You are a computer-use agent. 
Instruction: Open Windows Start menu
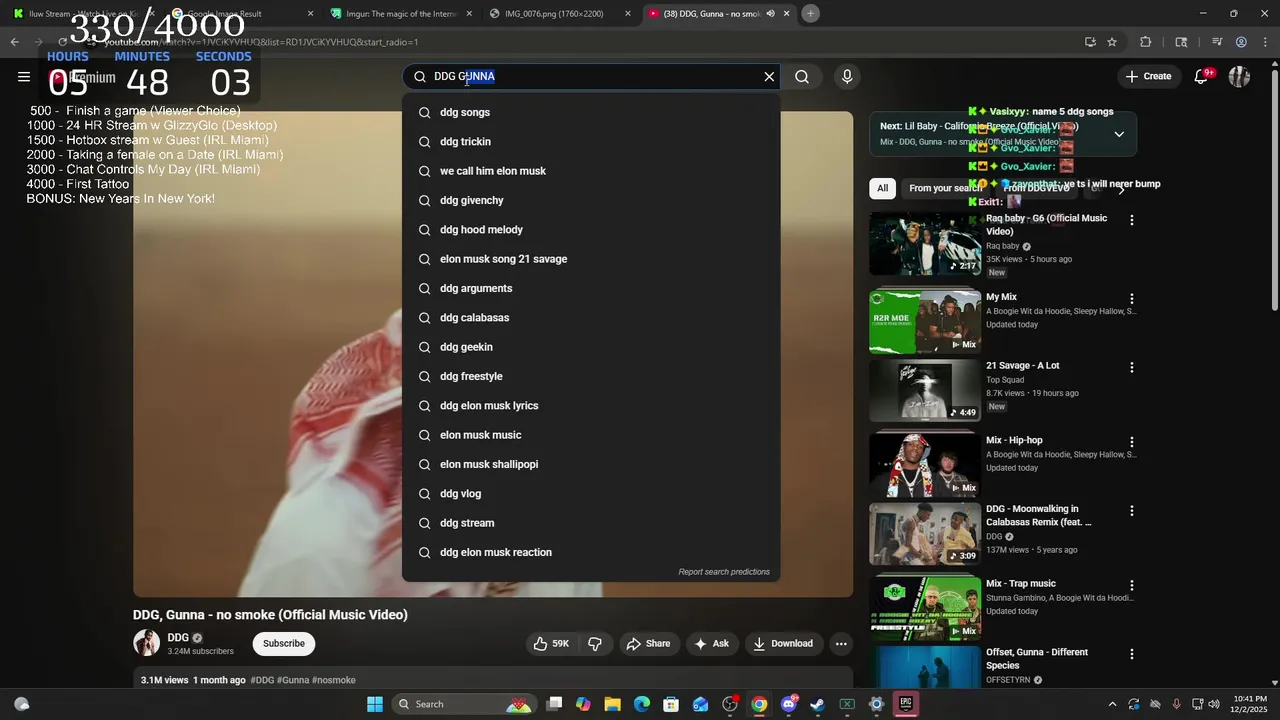(375, 704)
